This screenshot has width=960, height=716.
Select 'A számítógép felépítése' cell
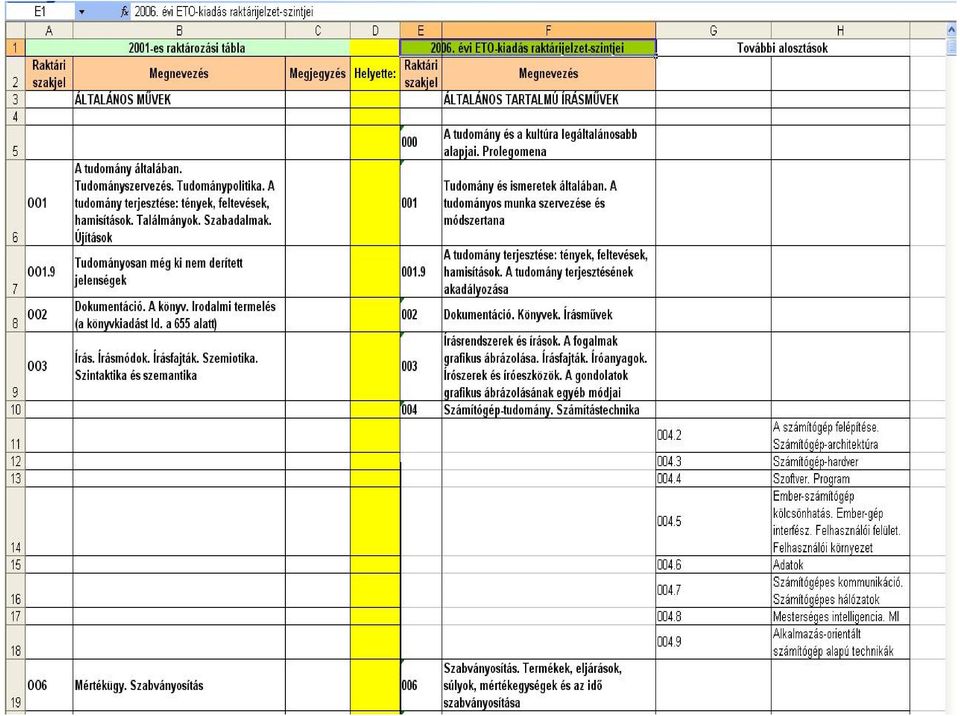tap(840, 435)
